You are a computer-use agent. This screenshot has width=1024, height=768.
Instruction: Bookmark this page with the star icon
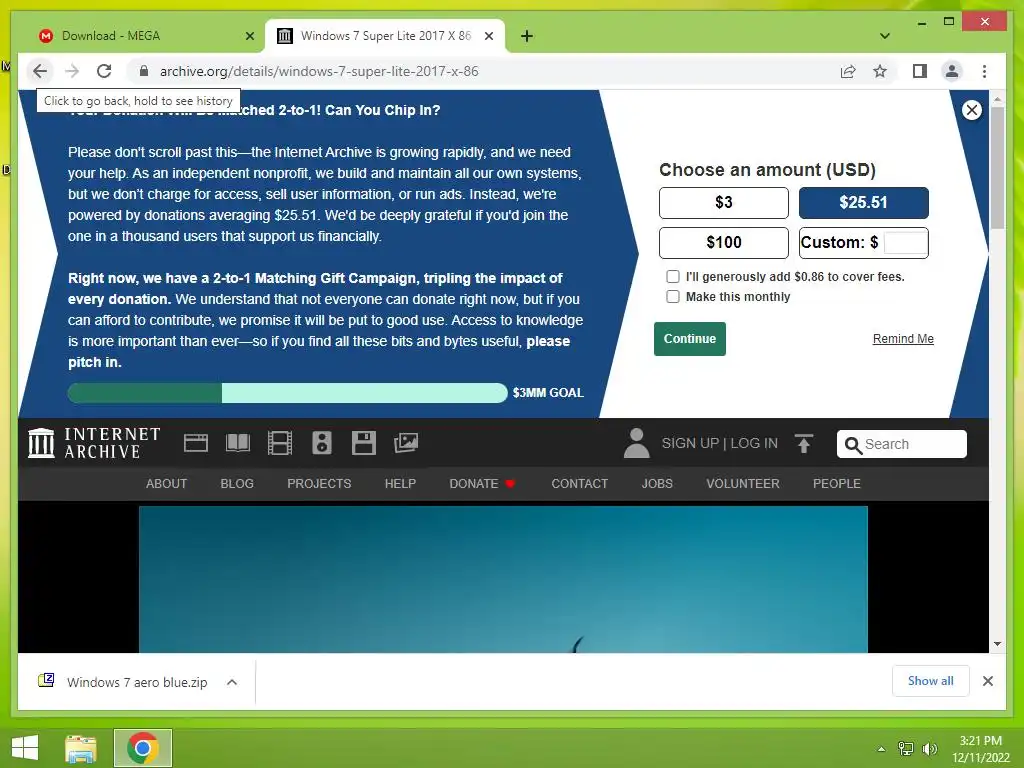(880, 71)
